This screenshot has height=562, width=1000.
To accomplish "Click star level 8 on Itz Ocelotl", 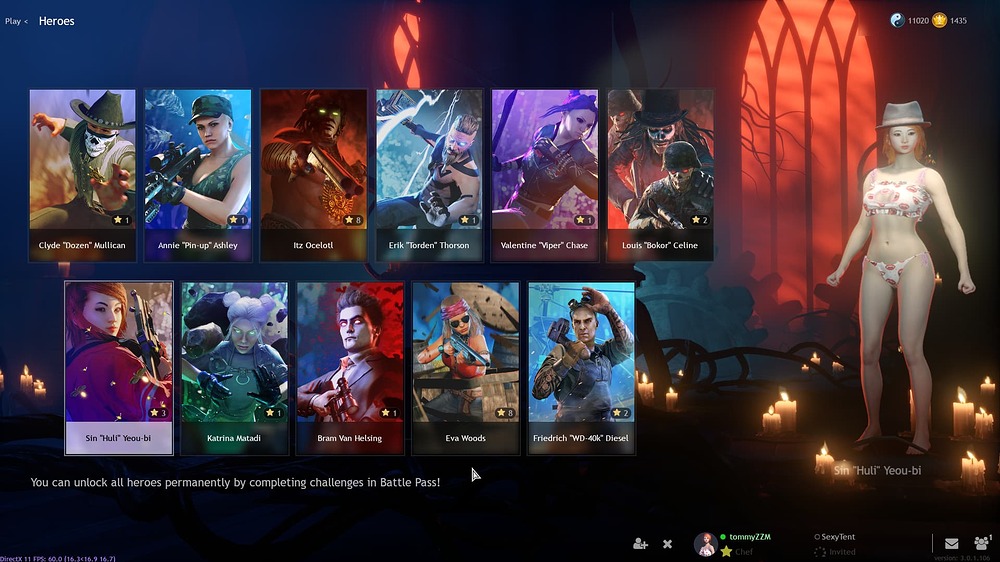I will pyautogui.click(x=353, y=220).
